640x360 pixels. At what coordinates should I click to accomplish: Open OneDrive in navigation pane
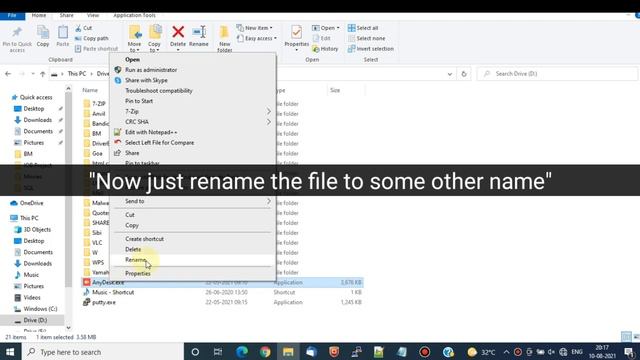coord(27,203)
